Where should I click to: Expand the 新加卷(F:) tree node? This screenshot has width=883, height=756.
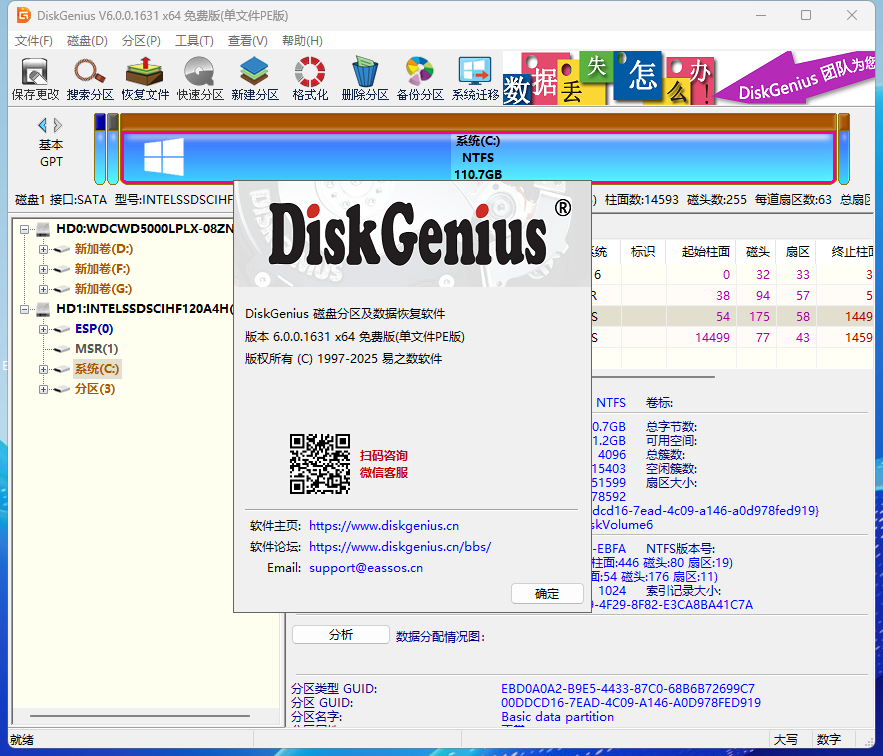pyautogui.click(x=43, y=269)
